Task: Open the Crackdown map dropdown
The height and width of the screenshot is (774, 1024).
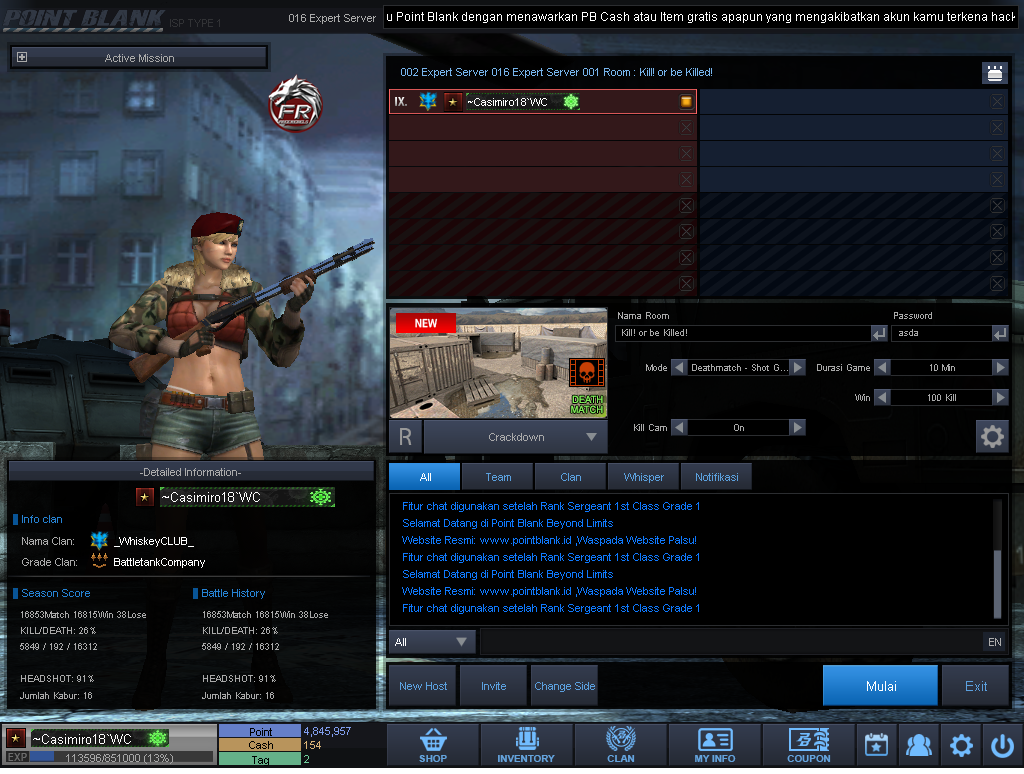Action: click(516, 437)
